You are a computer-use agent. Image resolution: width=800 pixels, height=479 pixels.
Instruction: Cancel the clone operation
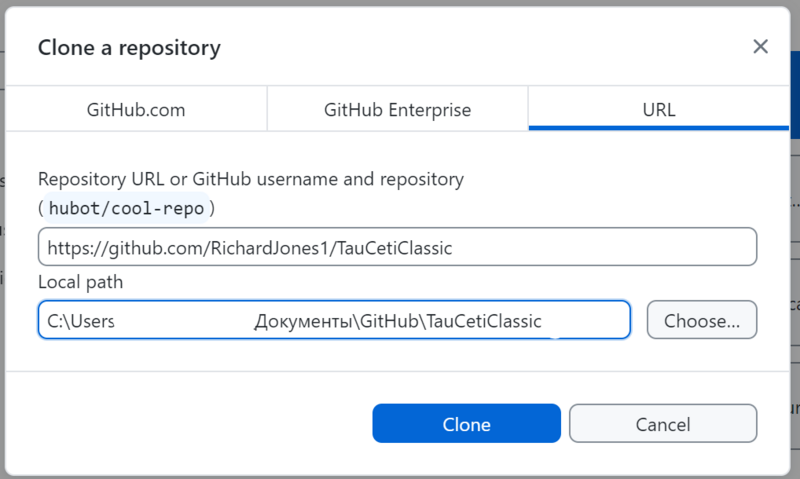click(x=663, y=424)
